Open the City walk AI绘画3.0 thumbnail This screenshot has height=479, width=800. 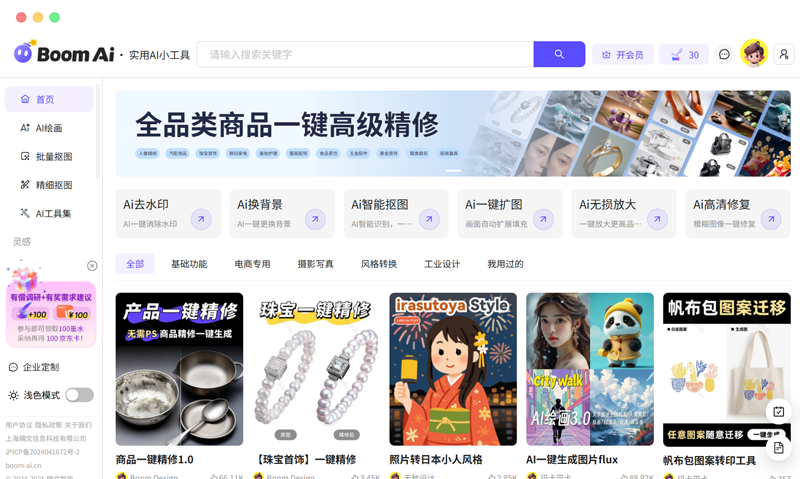point(590,369)
